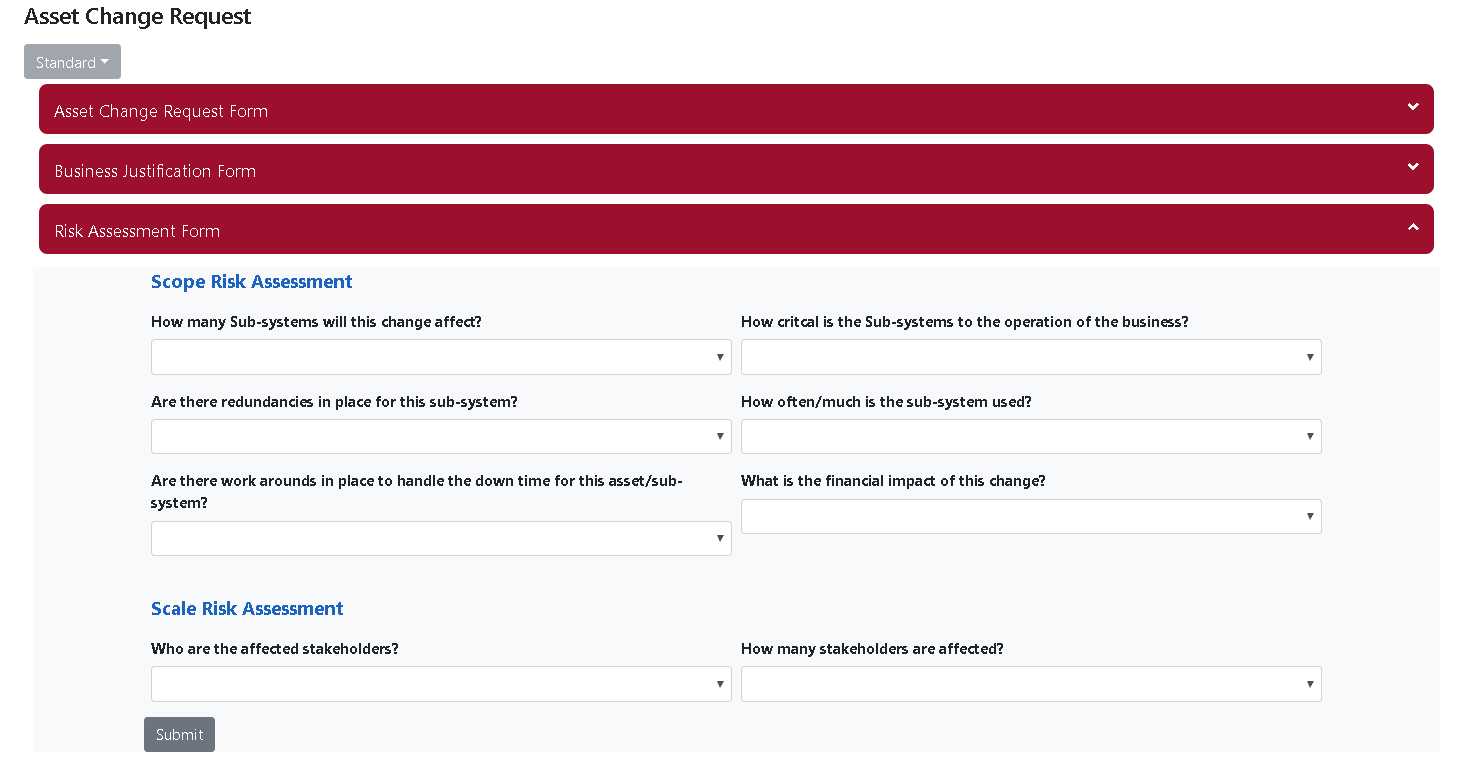Open the work arounds in place dropdown
Viewport: 1472px width, 784px height.
(x=440, y=538)
